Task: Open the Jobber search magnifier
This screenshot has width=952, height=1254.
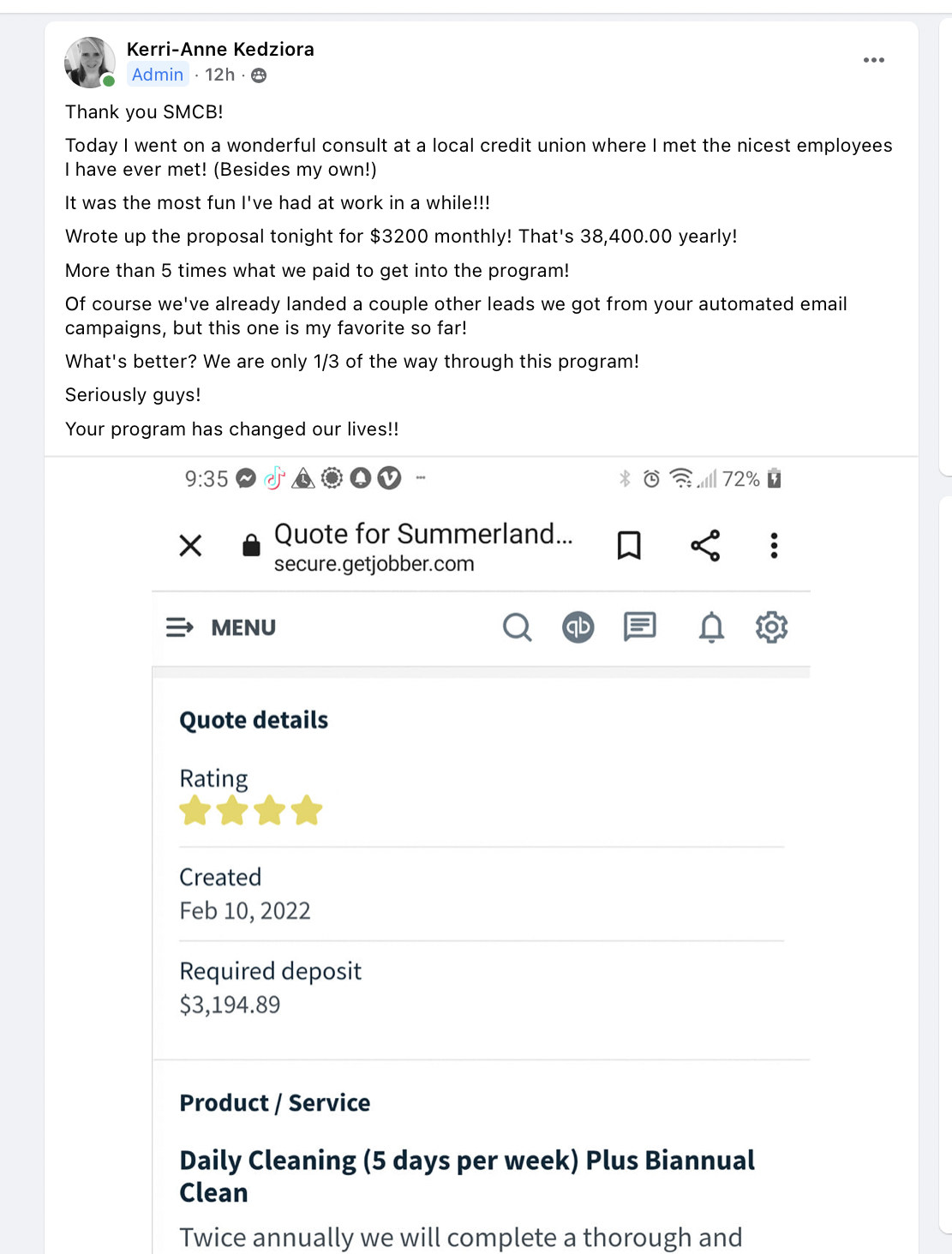Action: (x=517, y=627)
